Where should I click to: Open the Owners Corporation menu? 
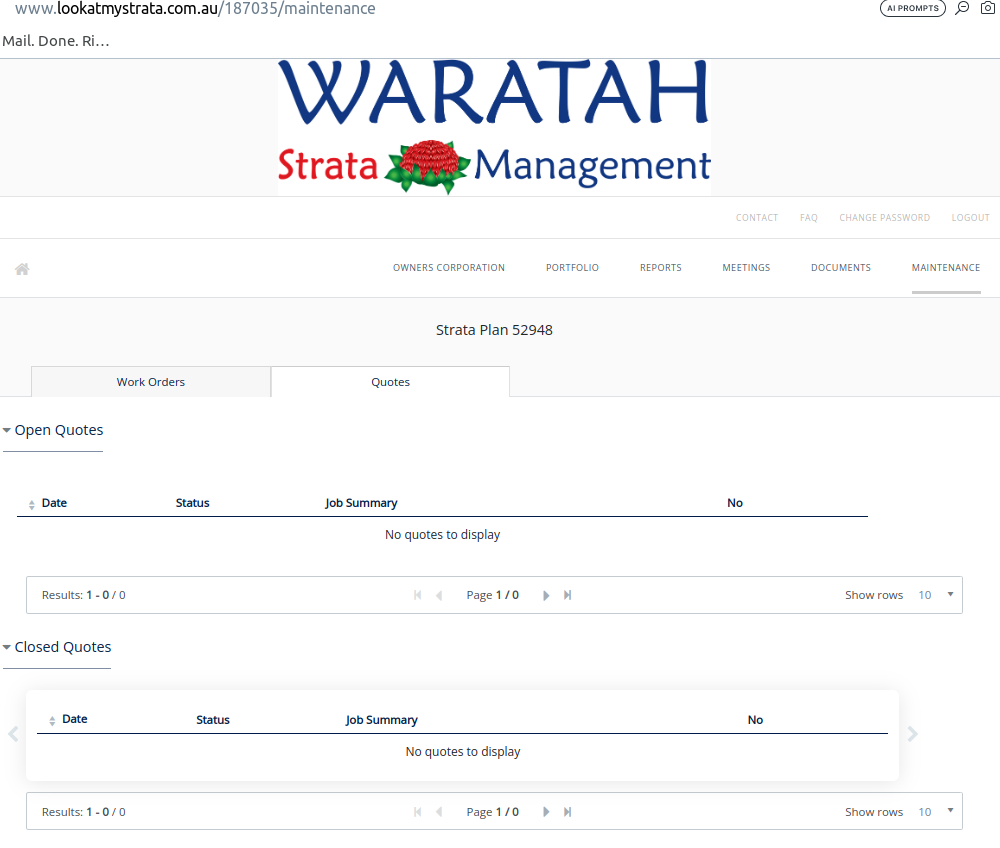pyautogui.click(x=448, y=268)
